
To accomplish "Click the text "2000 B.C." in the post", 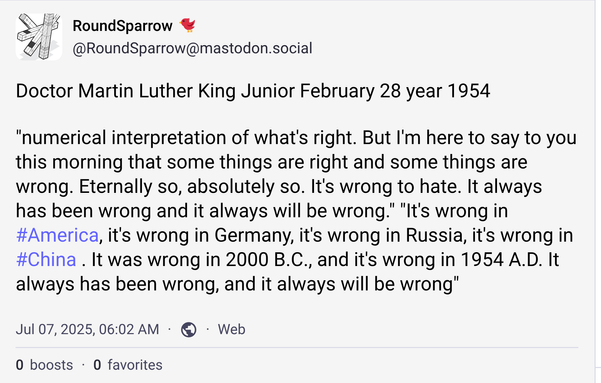I will click(x=269, y=260).
